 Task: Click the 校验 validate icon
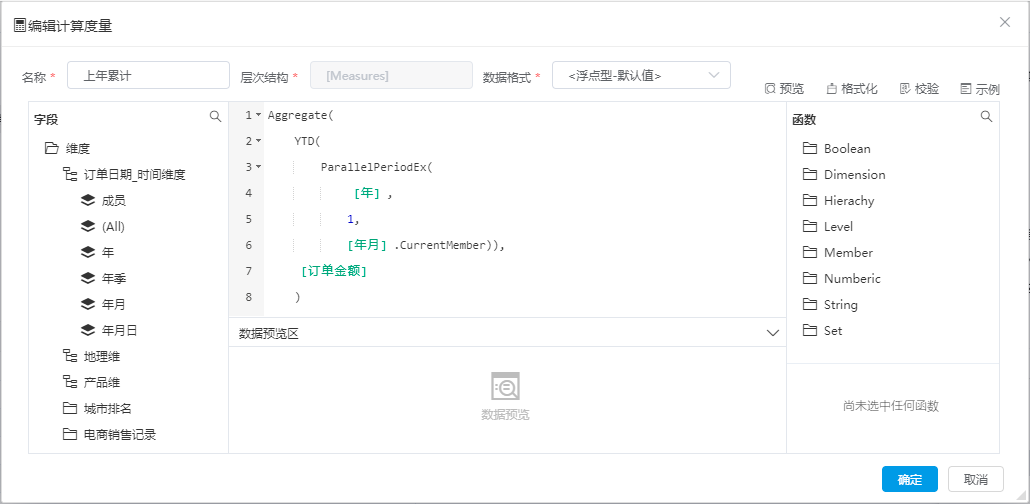point(905,89)
